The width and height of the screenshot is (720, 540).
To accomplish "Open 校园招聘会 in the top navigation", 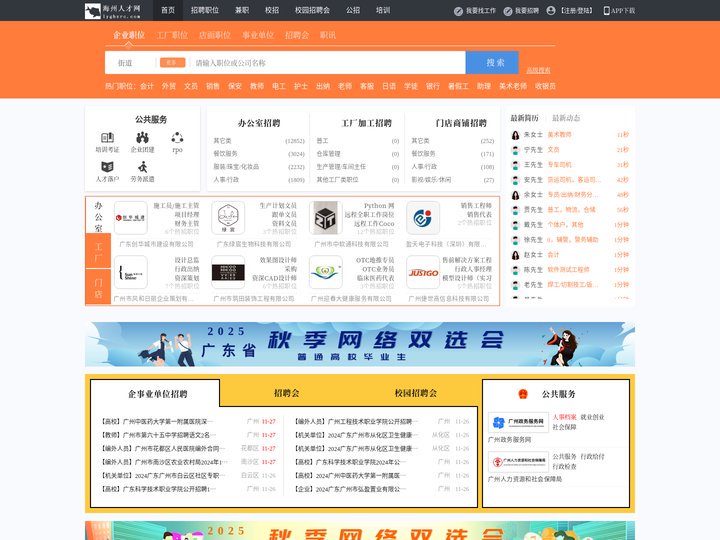I will pos(312,10).
